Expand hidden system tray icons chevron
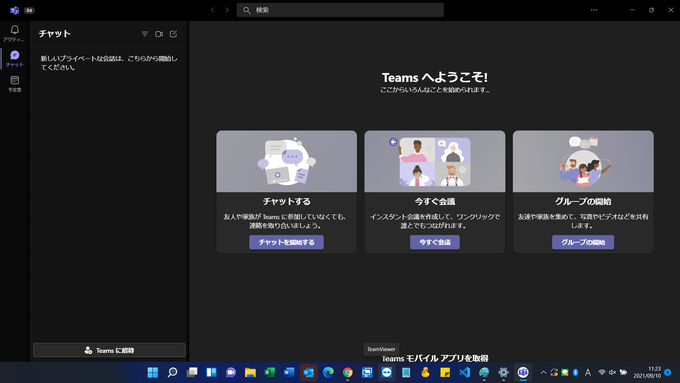 543,372
